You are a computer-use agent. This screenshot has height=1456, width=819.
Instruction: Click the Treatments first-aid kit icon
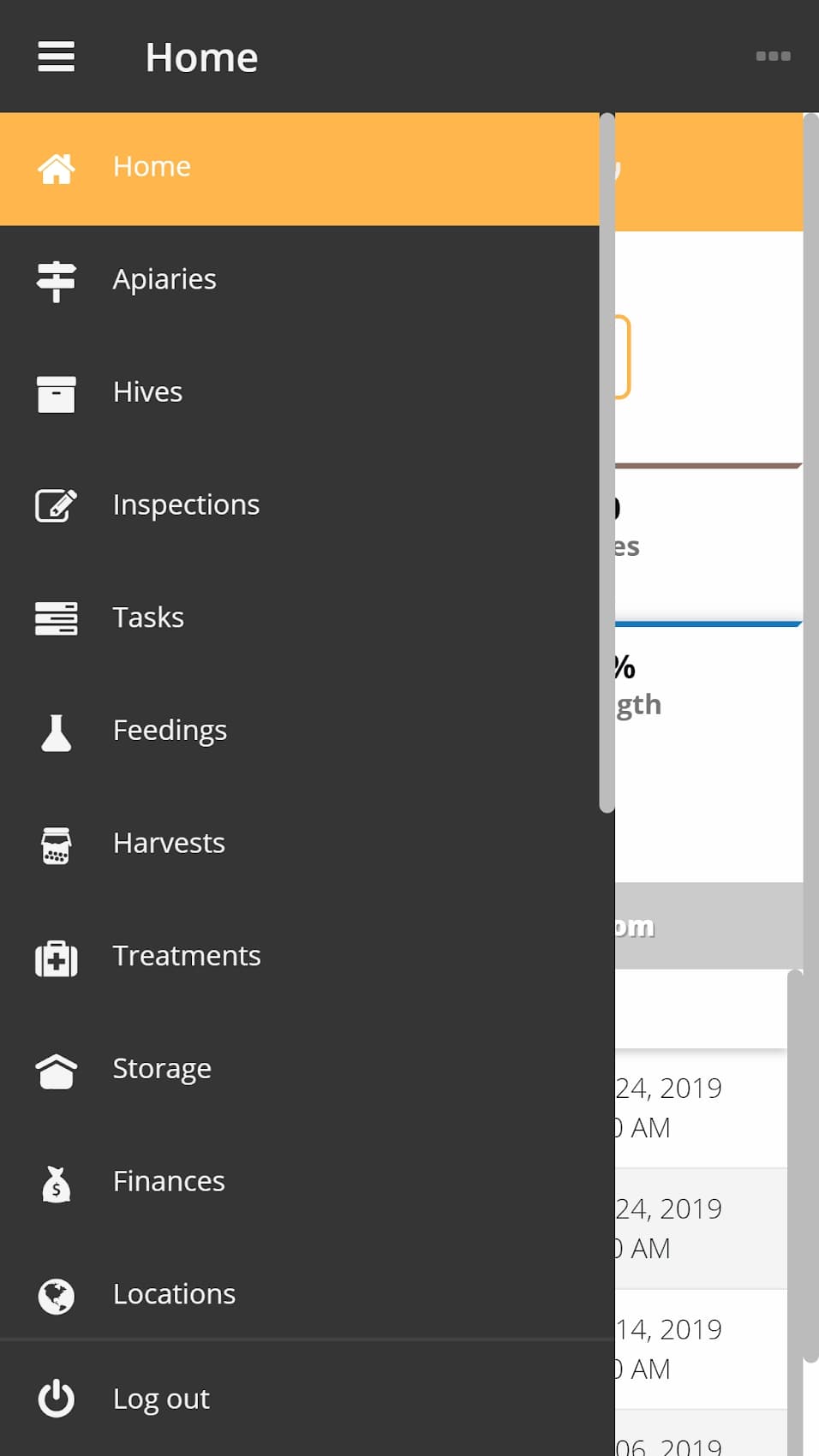pos(57,958)
